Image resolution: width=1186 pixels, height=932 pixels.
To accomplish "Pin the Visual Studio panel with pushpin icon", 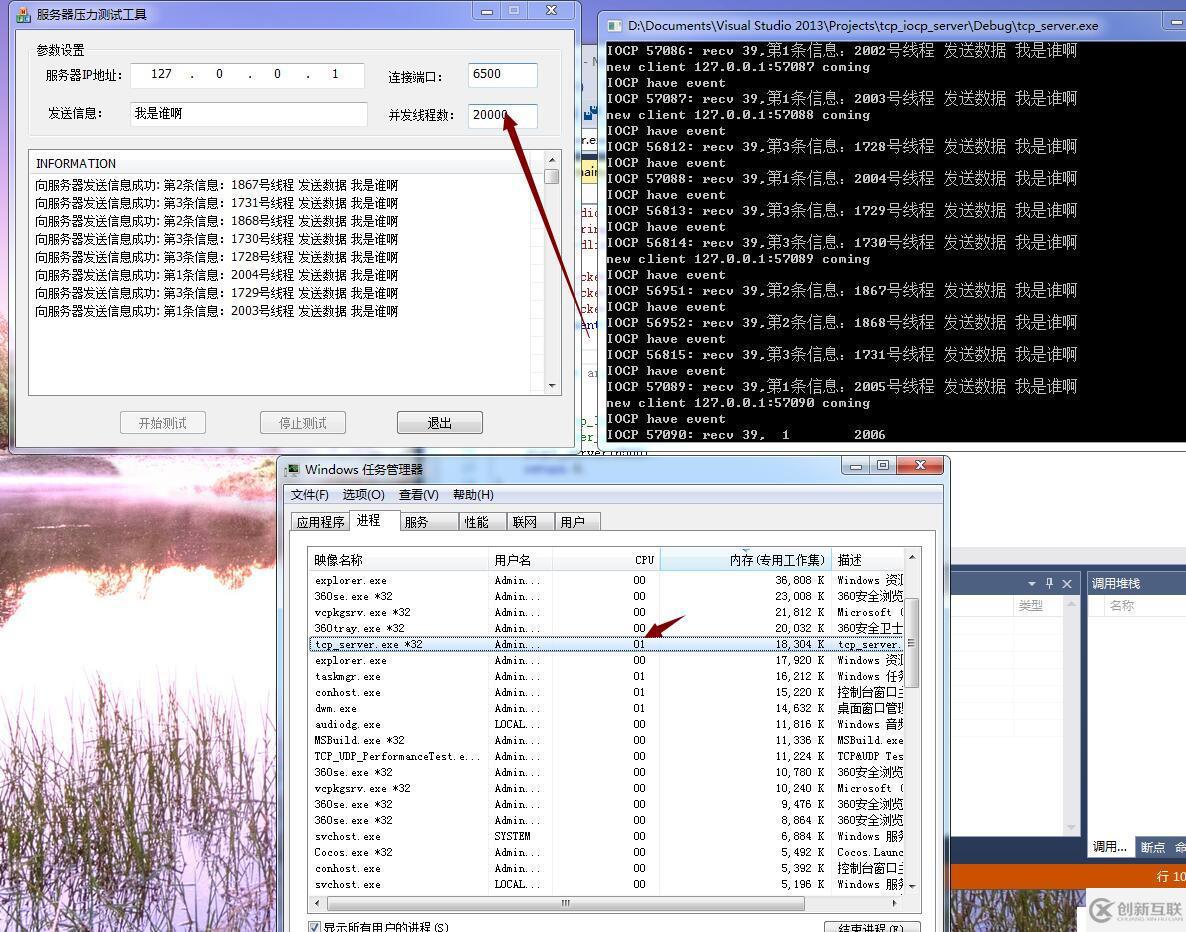I will tap(1049, 583).
